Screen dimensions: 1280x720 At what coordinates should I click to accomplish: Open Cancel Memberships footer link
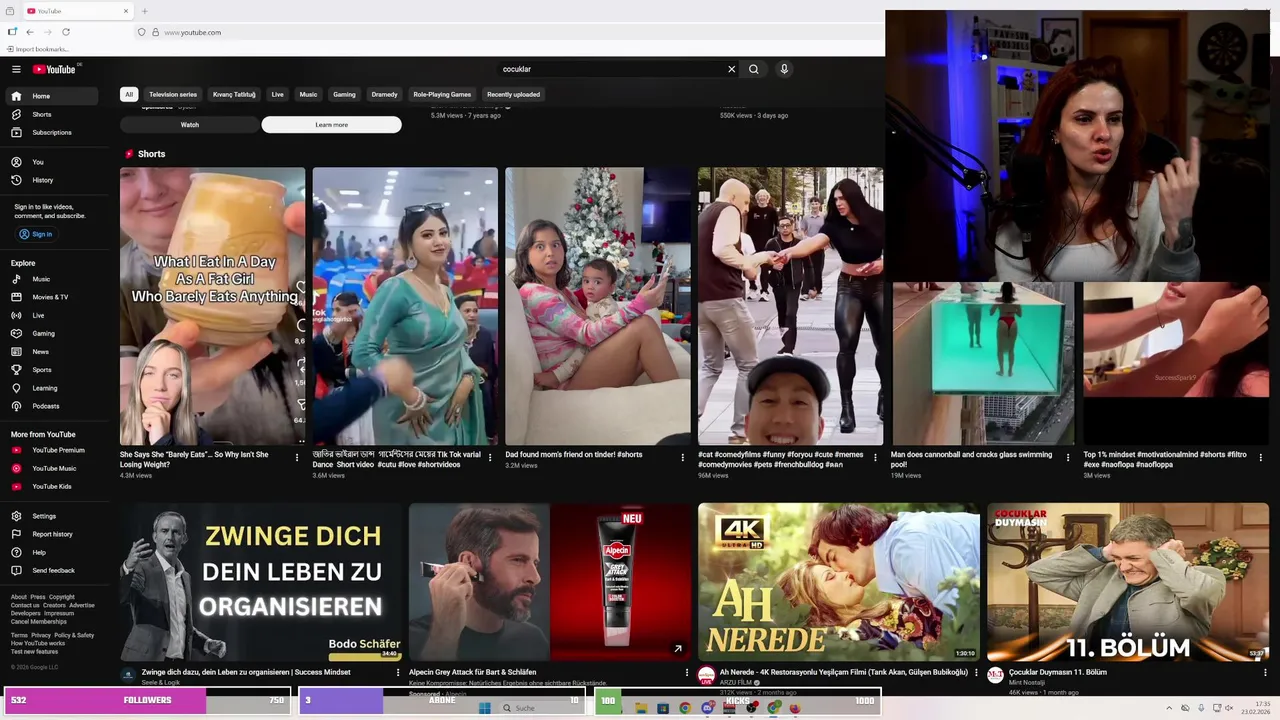tap(39, 622)
